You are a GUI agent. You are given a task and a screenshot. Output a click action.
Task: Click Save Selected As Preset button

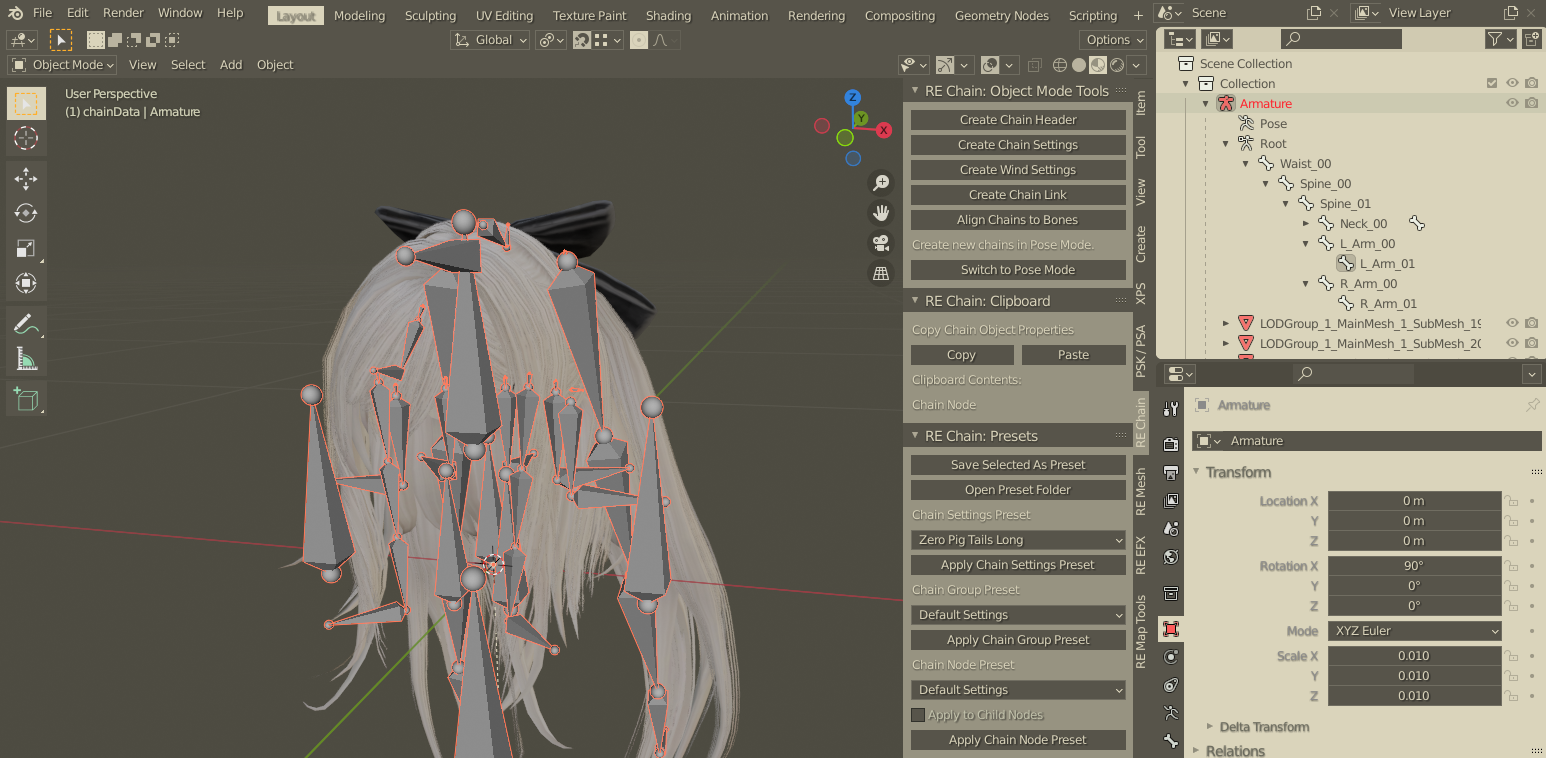click(x=1018, y=465)
